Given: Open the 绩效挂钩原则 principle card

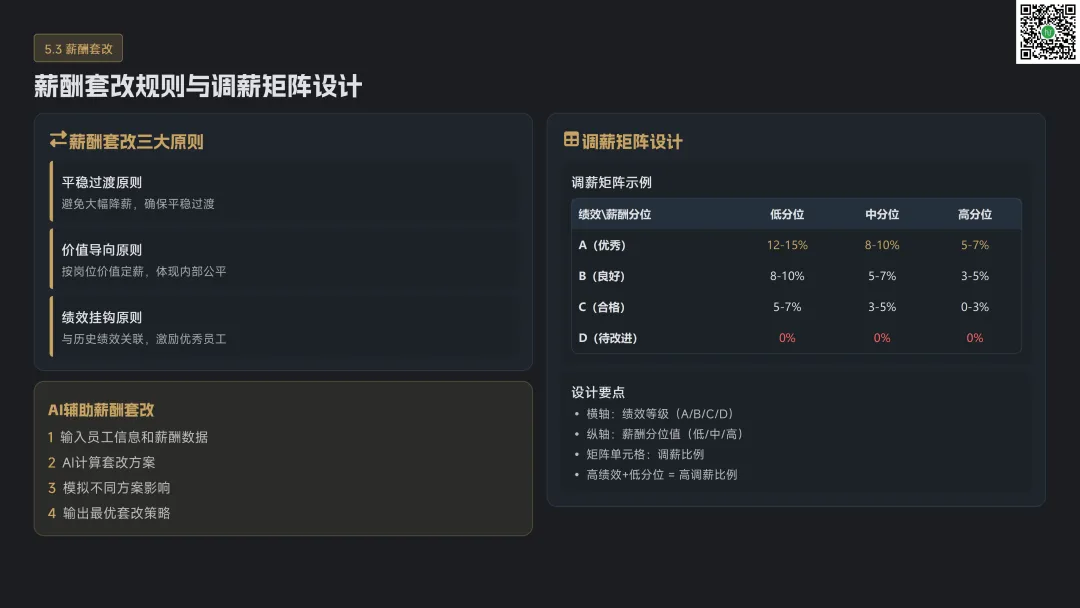Looking at the screenshot, I should 285,328.
